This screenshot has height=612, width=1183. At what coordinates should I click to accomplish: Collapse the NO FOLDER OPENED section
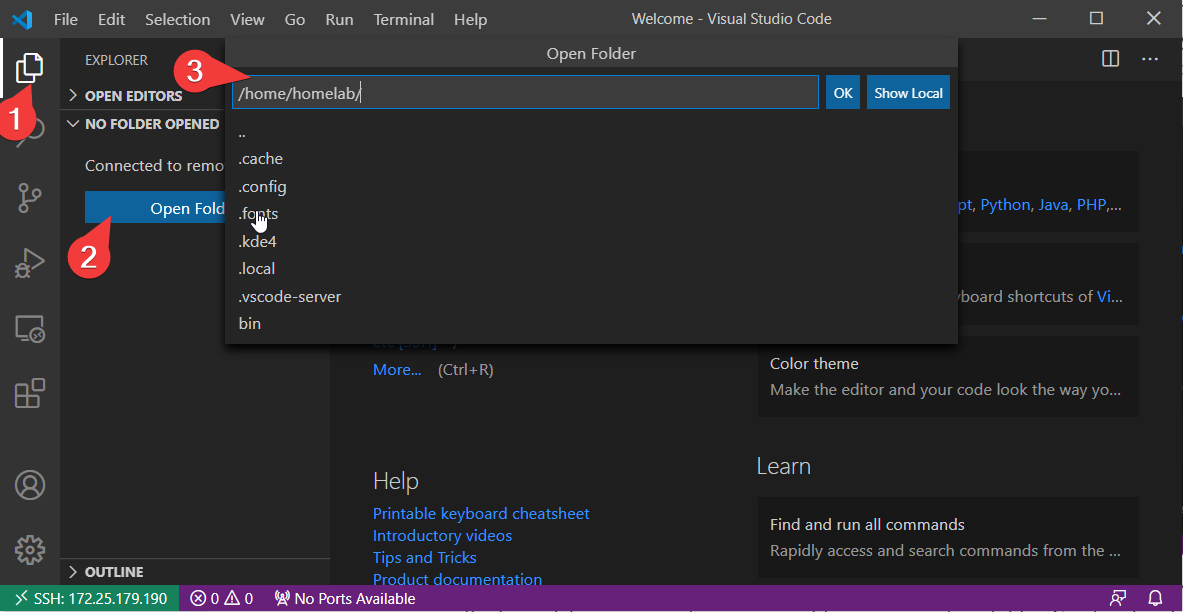(143, 124)
